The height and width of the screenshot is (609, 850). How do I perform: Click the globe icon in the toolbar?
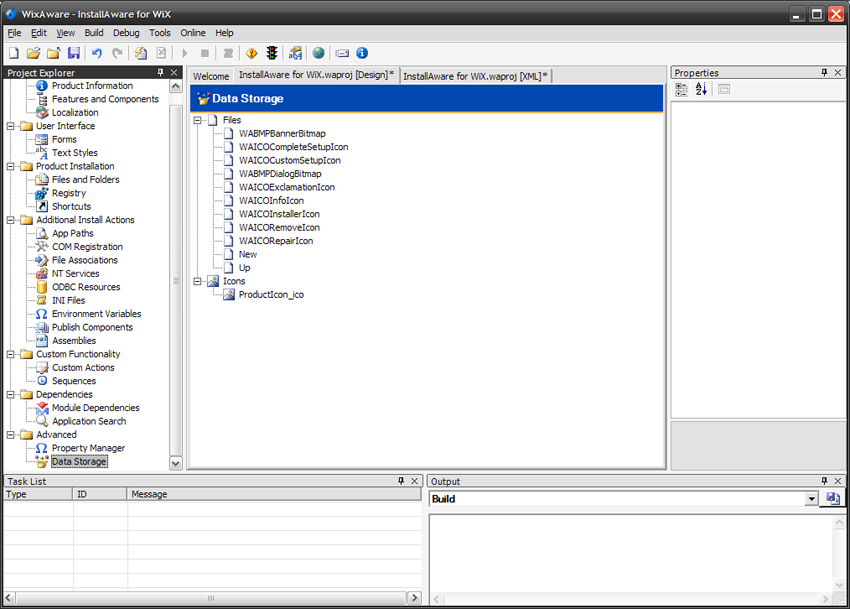coord(319,53)
